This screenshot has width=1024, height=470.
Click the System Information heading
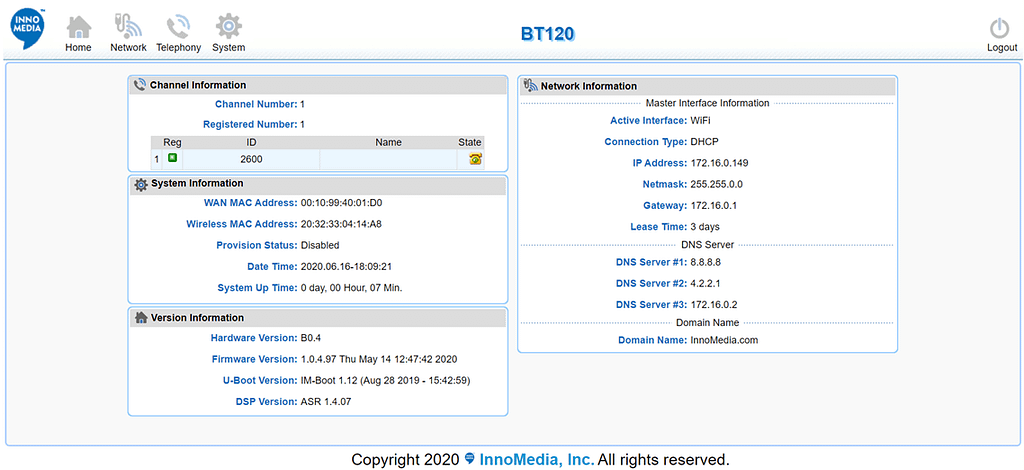pyautogui.click(x=197, y=183)
